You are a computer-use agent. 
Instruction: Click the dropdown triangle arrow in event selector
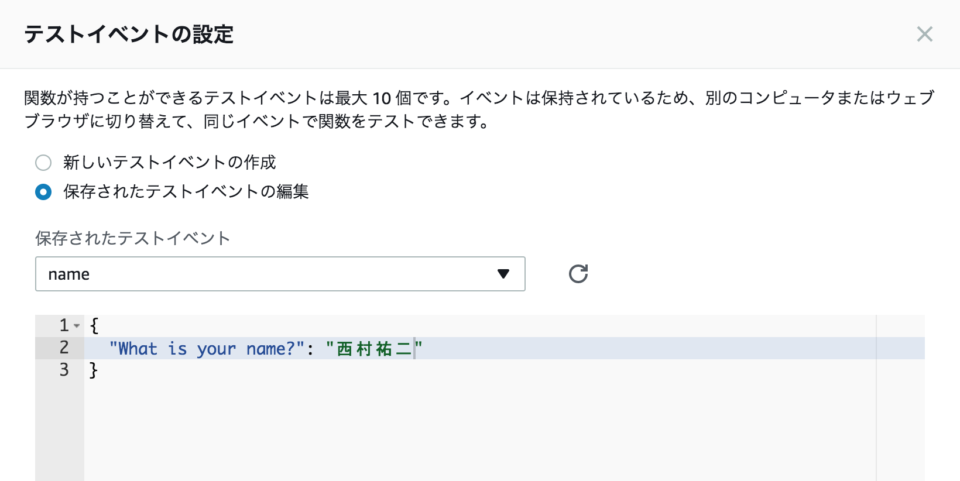503,274
